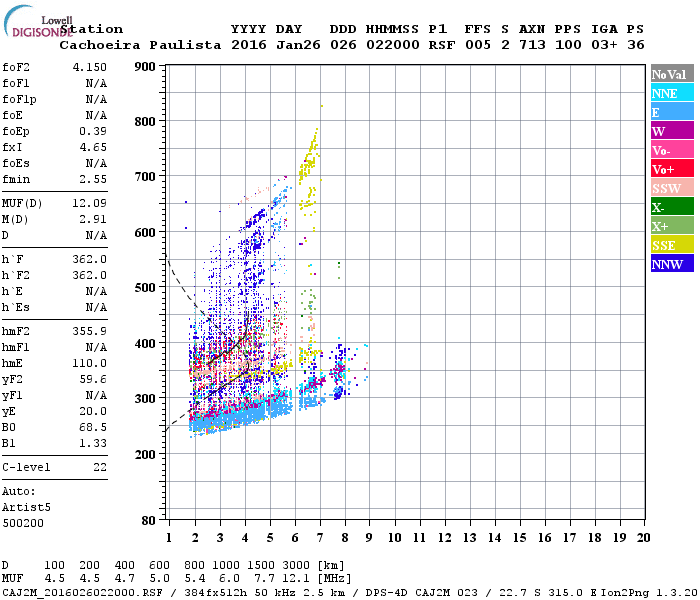Screen dimensions: 700x600
Task: Click the 900 km height axis label
Action: coord(145,67)
